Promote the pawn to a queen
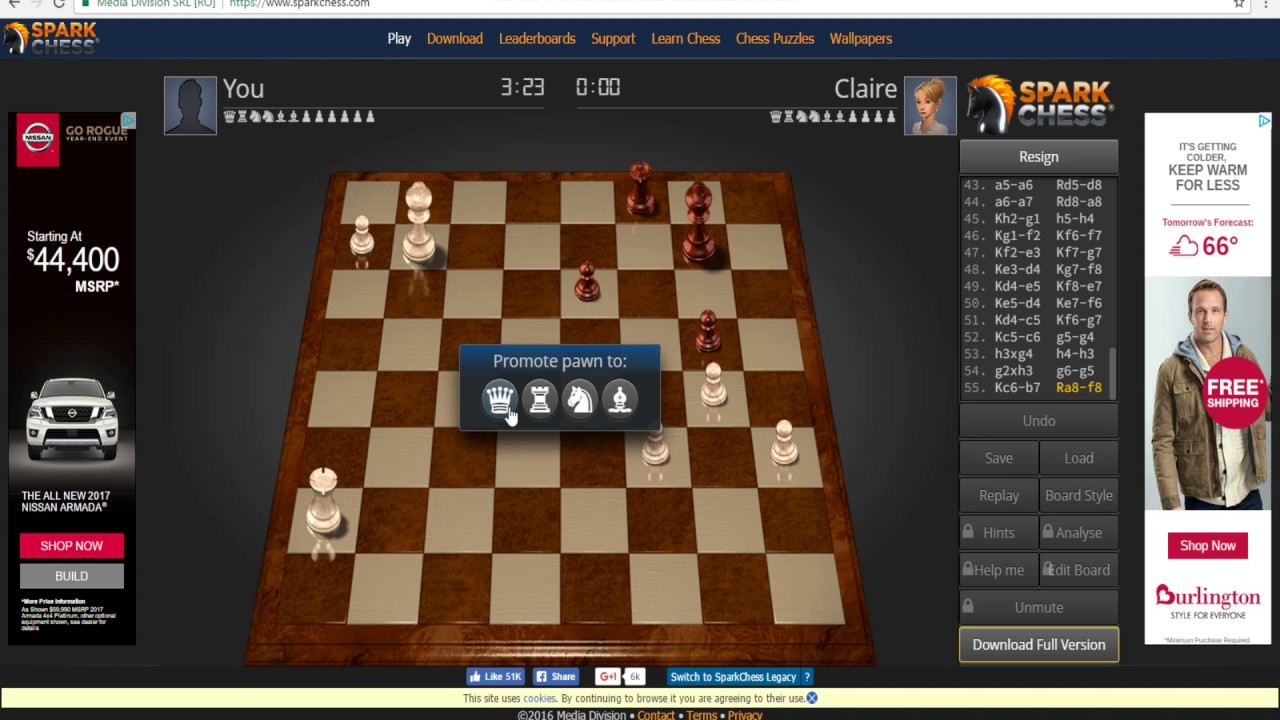Image resolution: width=1280 pixels, height=720 pixels. tap(500, 400)
